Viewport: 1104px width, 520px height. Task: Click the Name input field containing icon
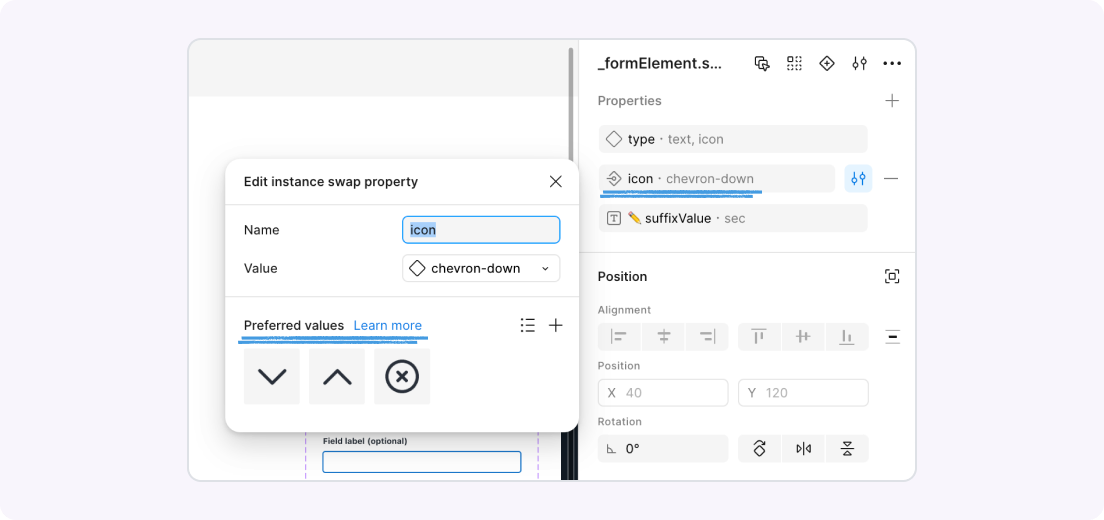pos(481,230)
